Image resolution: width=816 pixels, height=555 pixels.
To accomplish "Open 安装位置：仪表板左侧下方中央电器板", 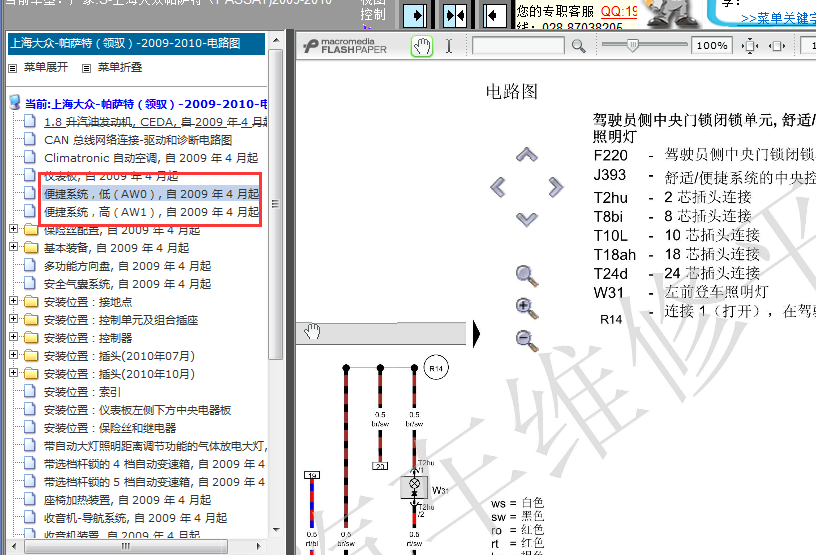I will pos(137,410).
